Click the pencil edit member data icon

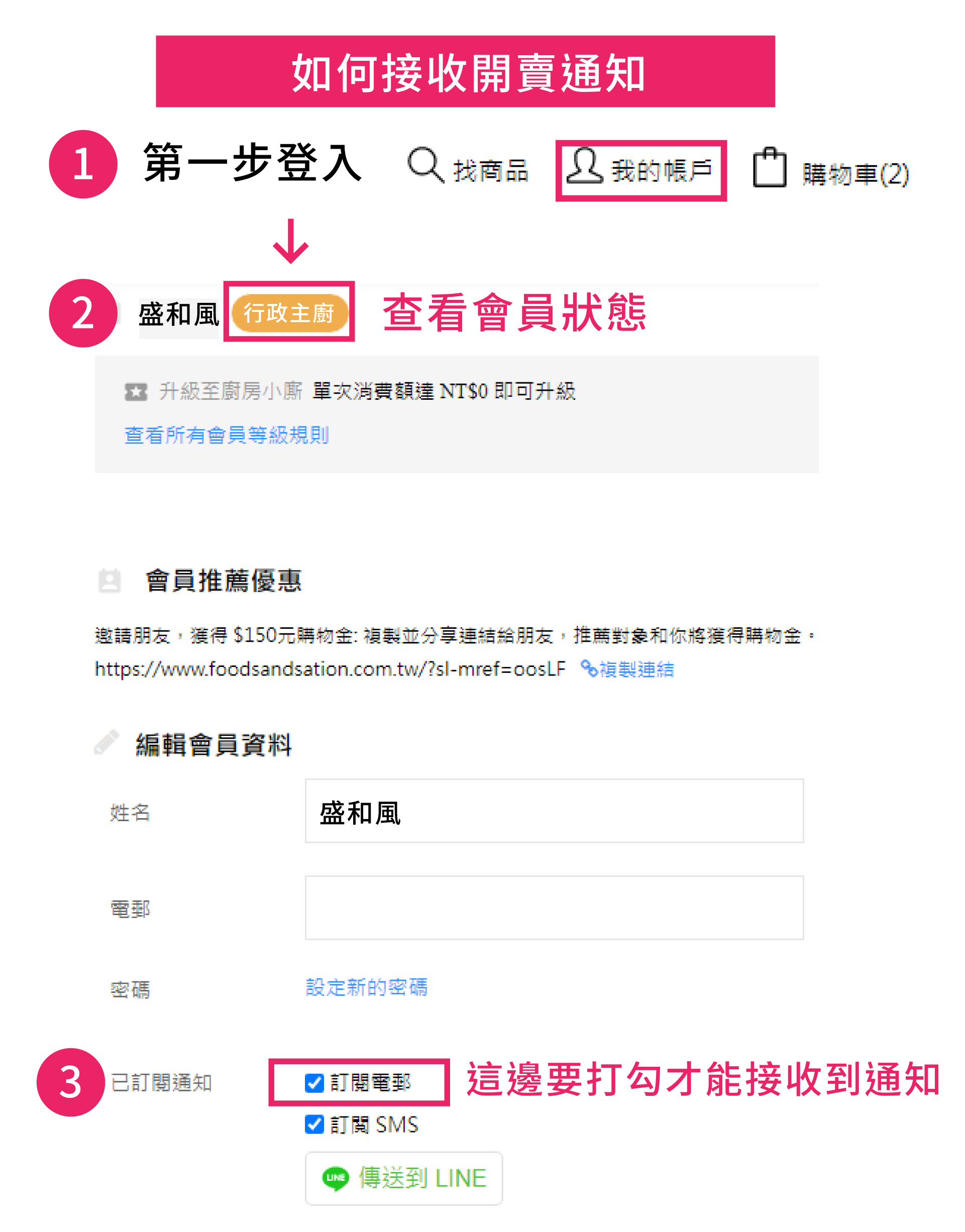(x=106, y=742)
